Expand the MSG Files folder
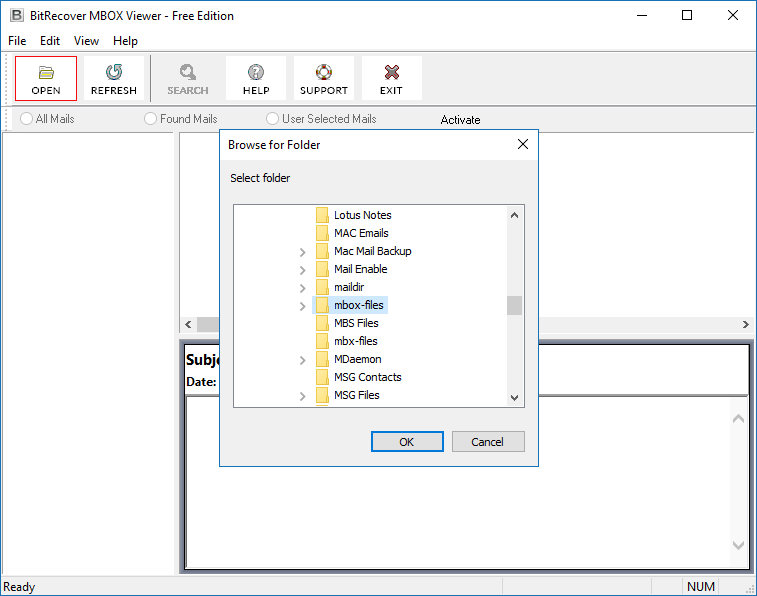Screen dimensions: 757x596 (303, 396)
